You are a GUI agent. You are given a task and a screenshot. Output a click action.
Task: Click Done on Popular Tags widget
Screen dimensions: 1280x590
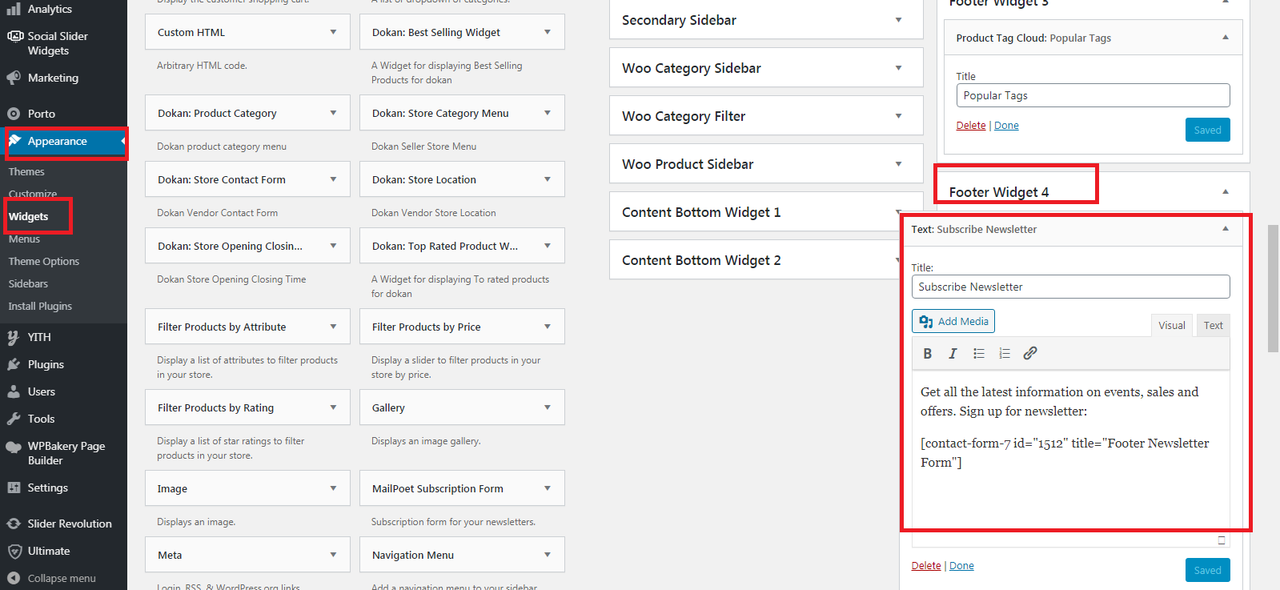[x=1006, y=126]
